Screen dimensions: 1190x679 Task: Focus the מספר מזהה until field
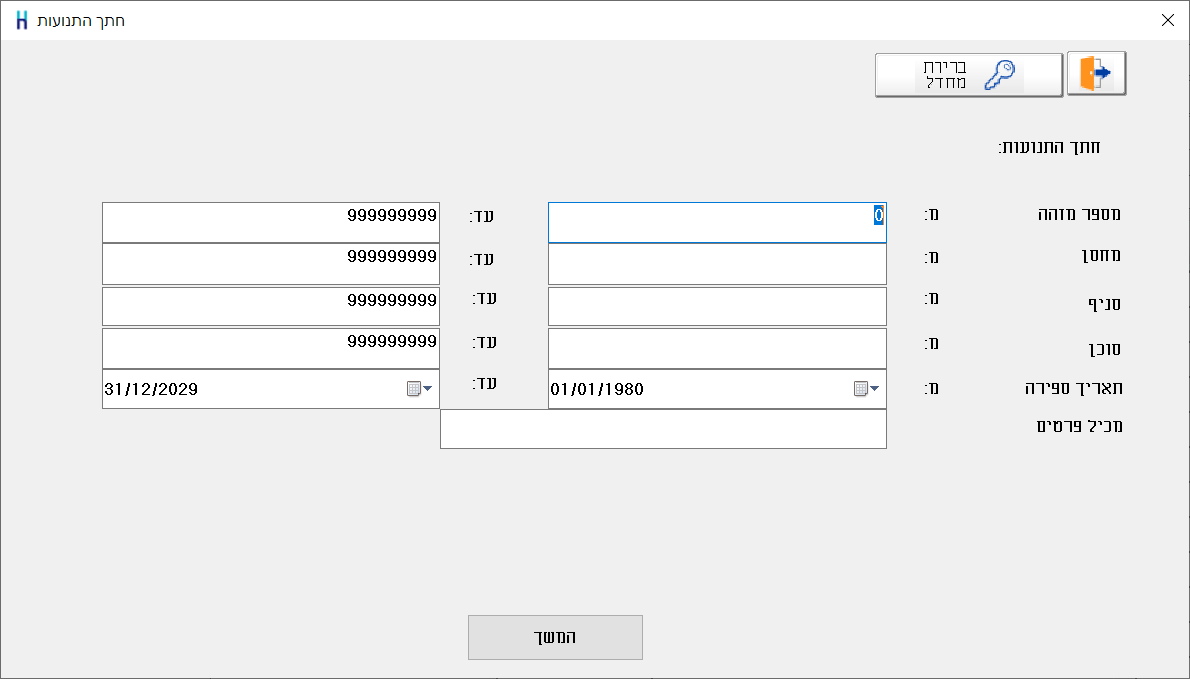(x=271, y=222)
